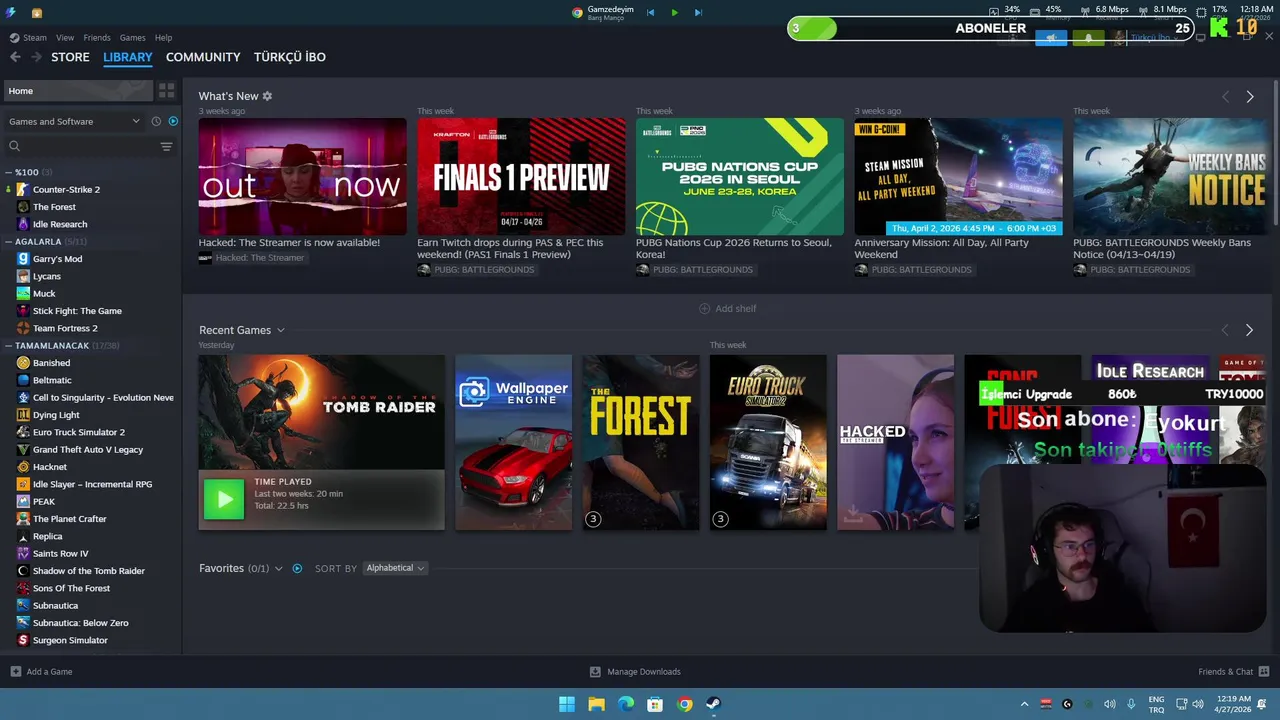Open the Friends menu
Screen dimensions: 1280x720
pyautogui.click(x=97, y=37)
